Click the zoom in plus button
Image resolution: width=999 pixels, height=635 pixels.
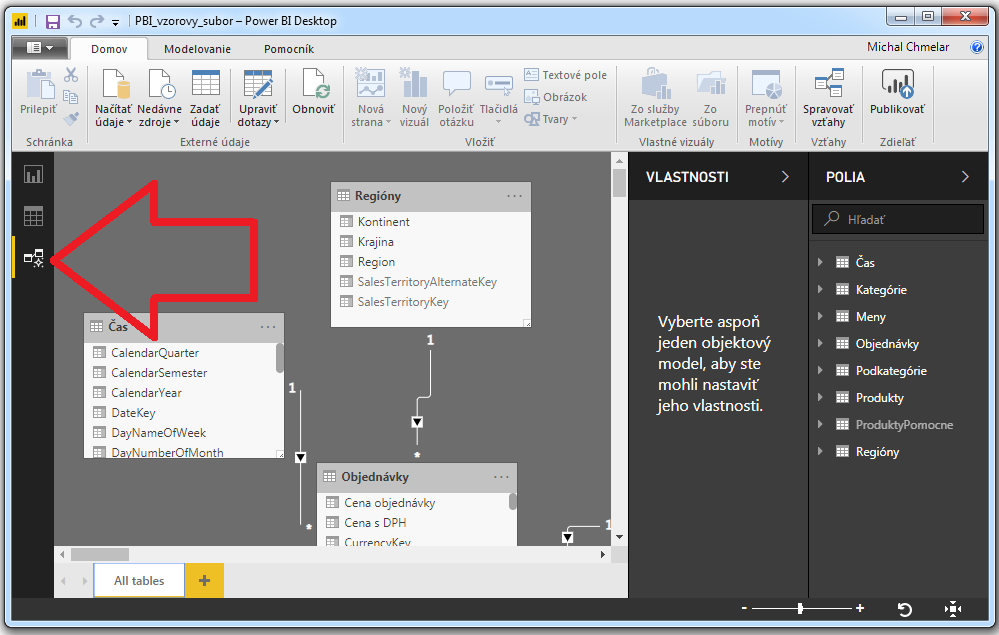[x=860, y=609]
